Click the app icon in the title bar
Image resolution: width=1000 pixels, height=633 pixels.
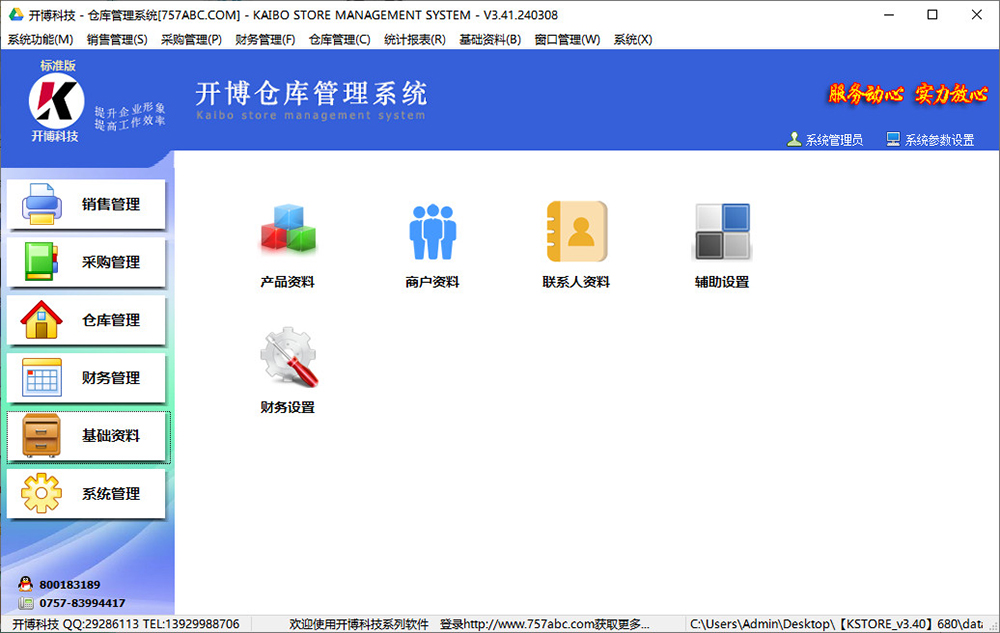pyautogui.click(x=15, y=14)
